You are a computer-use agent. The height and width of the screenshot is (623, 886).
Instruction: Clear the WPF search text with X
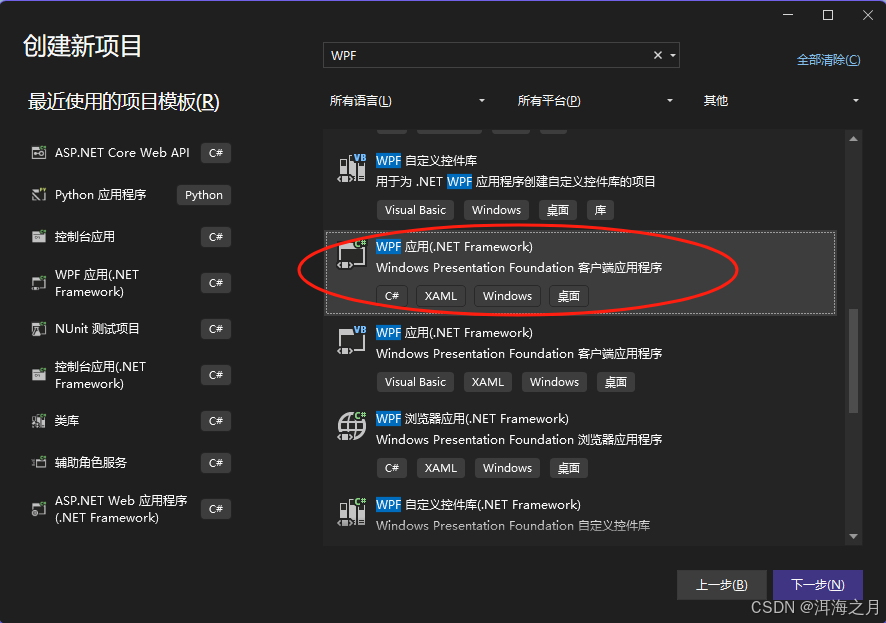[x=658, y=55]
